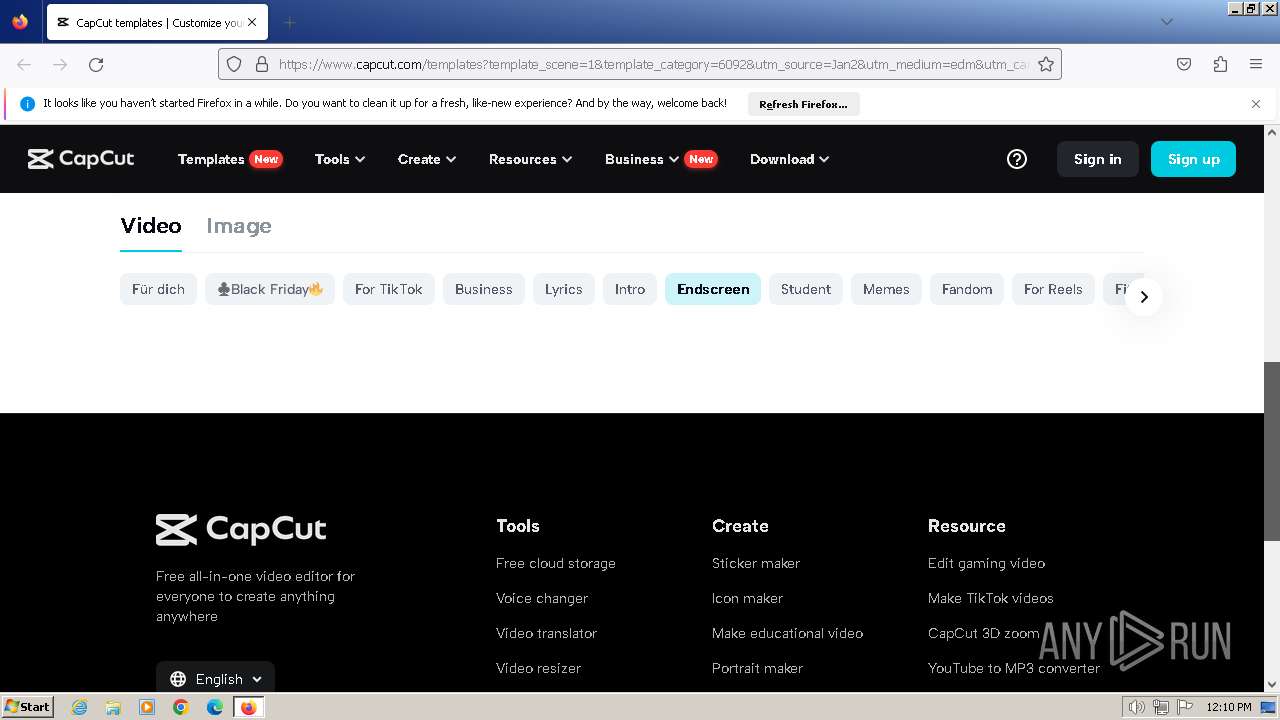
Task: Open Video resizer link
Action: [x=538, y=668]
